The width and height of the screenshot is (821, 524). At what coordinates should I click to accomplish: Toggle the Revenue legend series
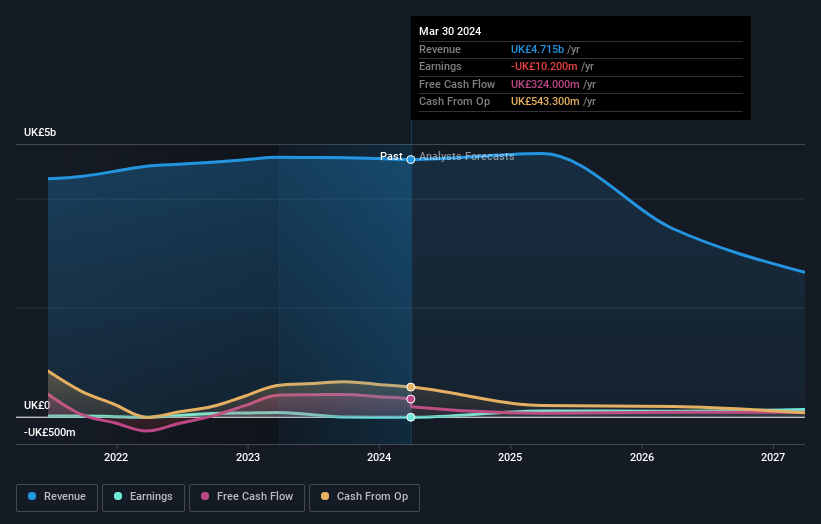click(57, 497)
